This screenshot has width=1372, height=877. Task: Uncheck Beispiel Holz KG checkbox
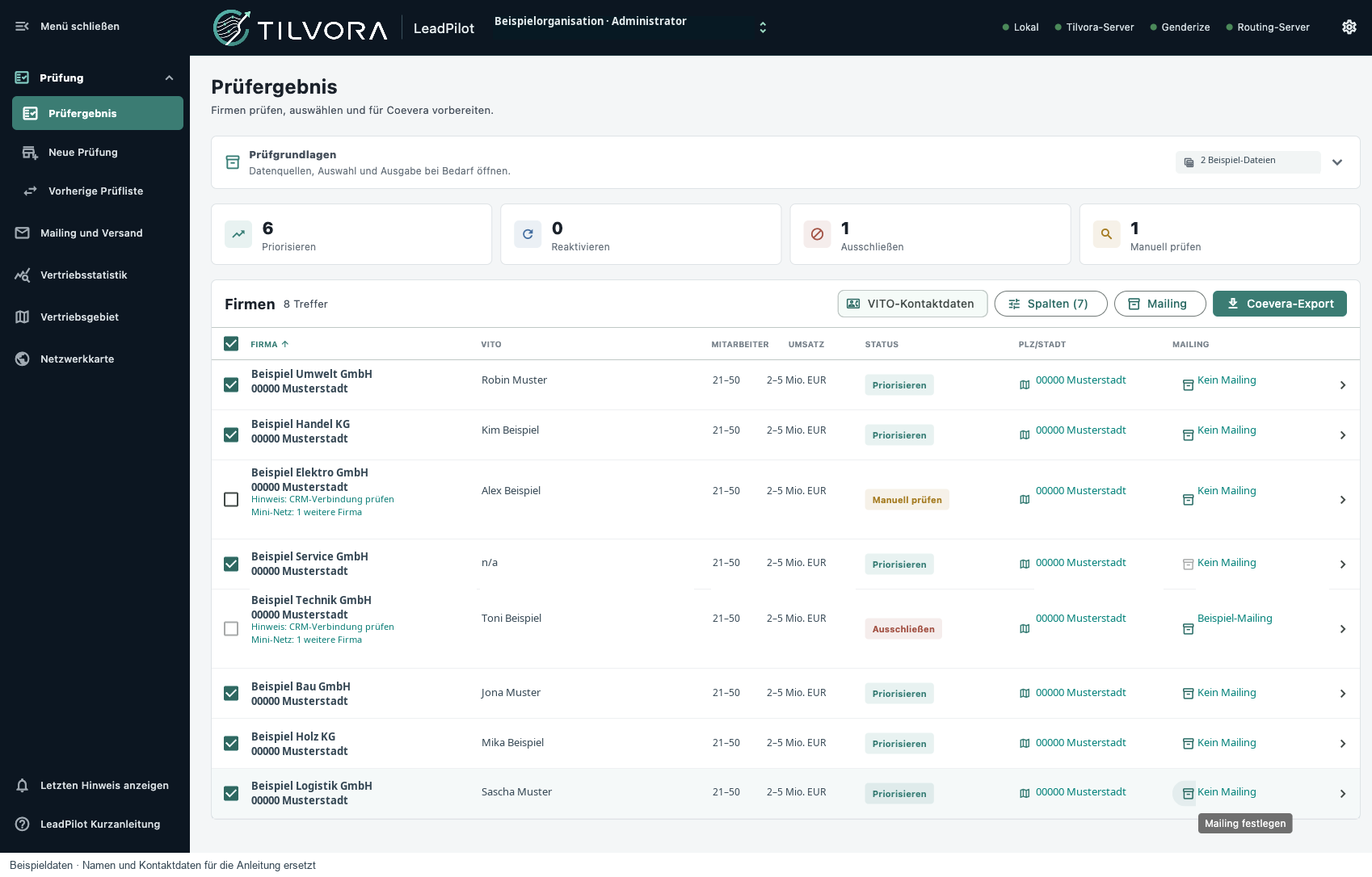pos(231,744)
